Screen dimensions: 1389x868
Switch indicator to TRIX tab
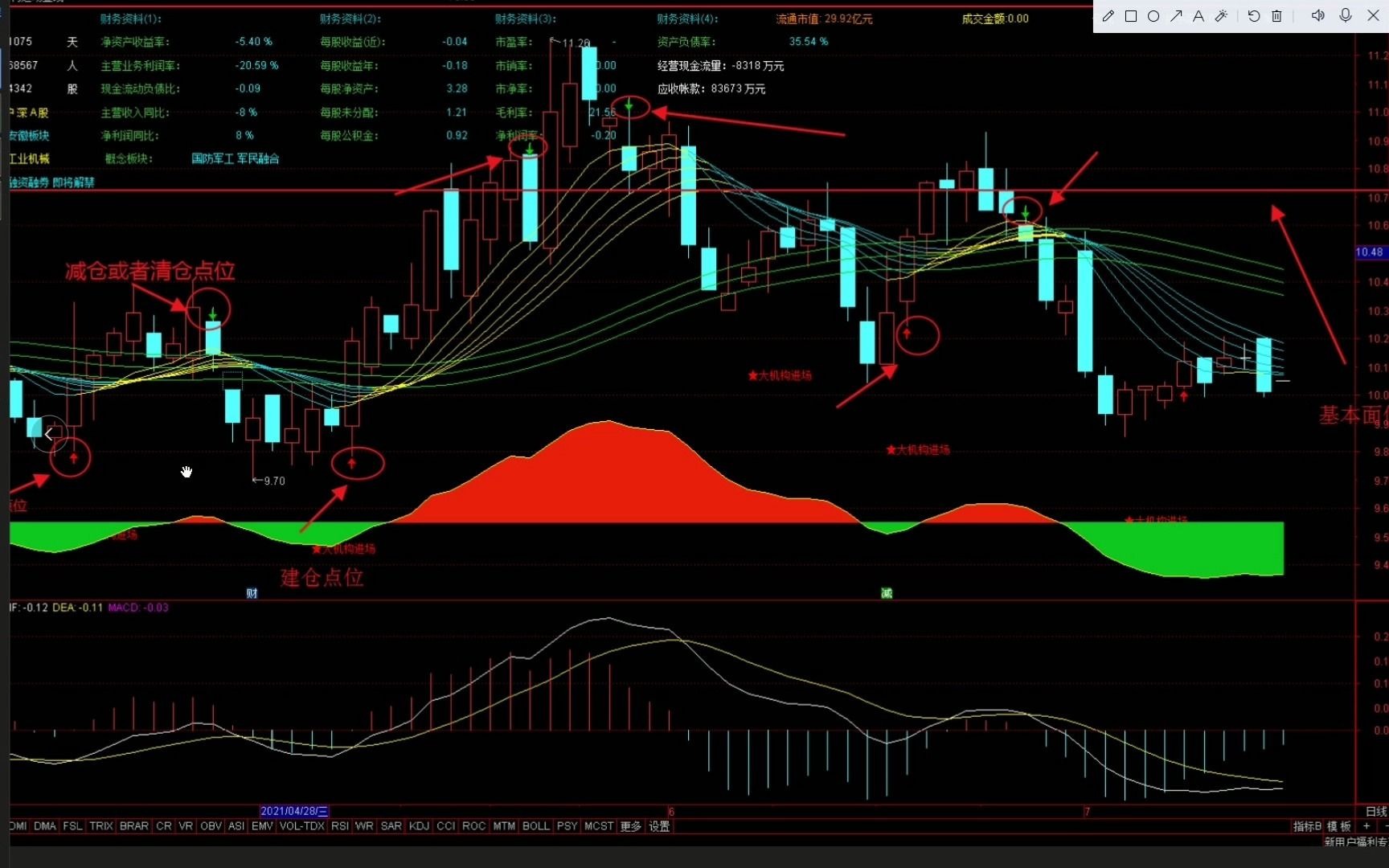101,825
